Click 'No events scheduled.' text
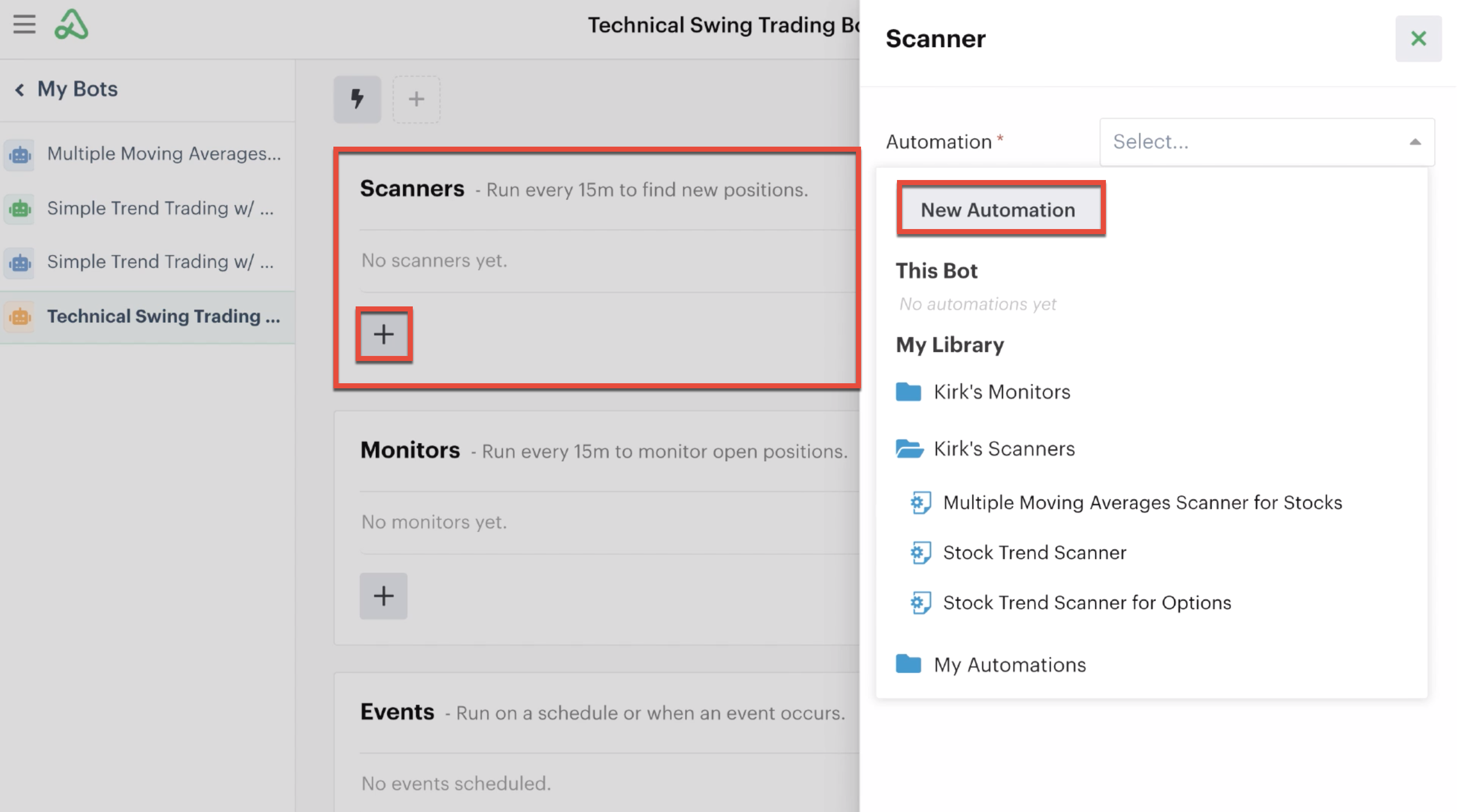 tap(456, 784)
